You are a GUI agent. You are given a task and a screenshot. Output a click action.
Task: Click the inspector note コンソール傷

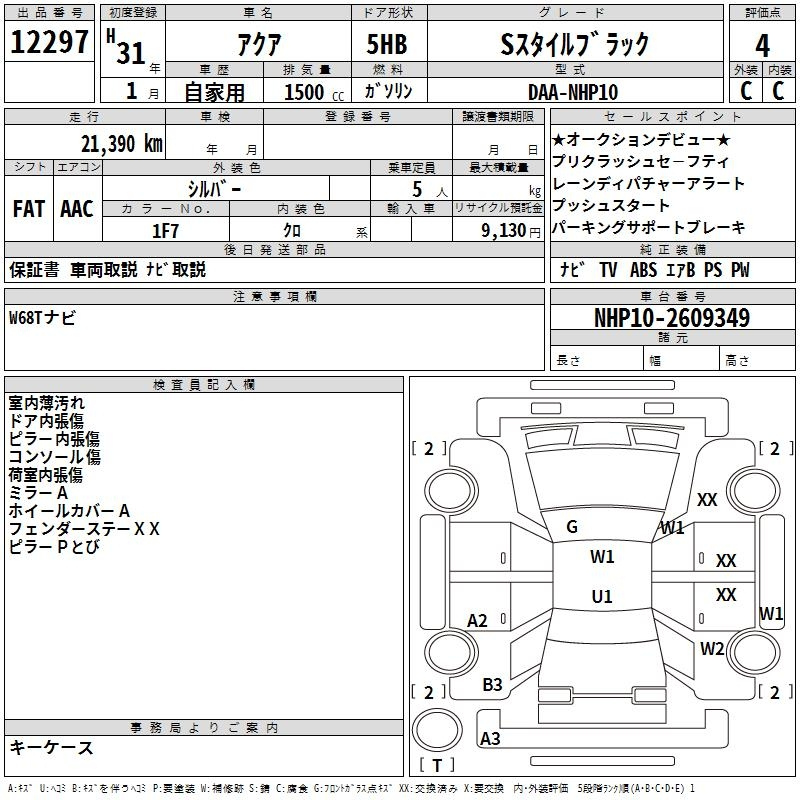point(55,457)
